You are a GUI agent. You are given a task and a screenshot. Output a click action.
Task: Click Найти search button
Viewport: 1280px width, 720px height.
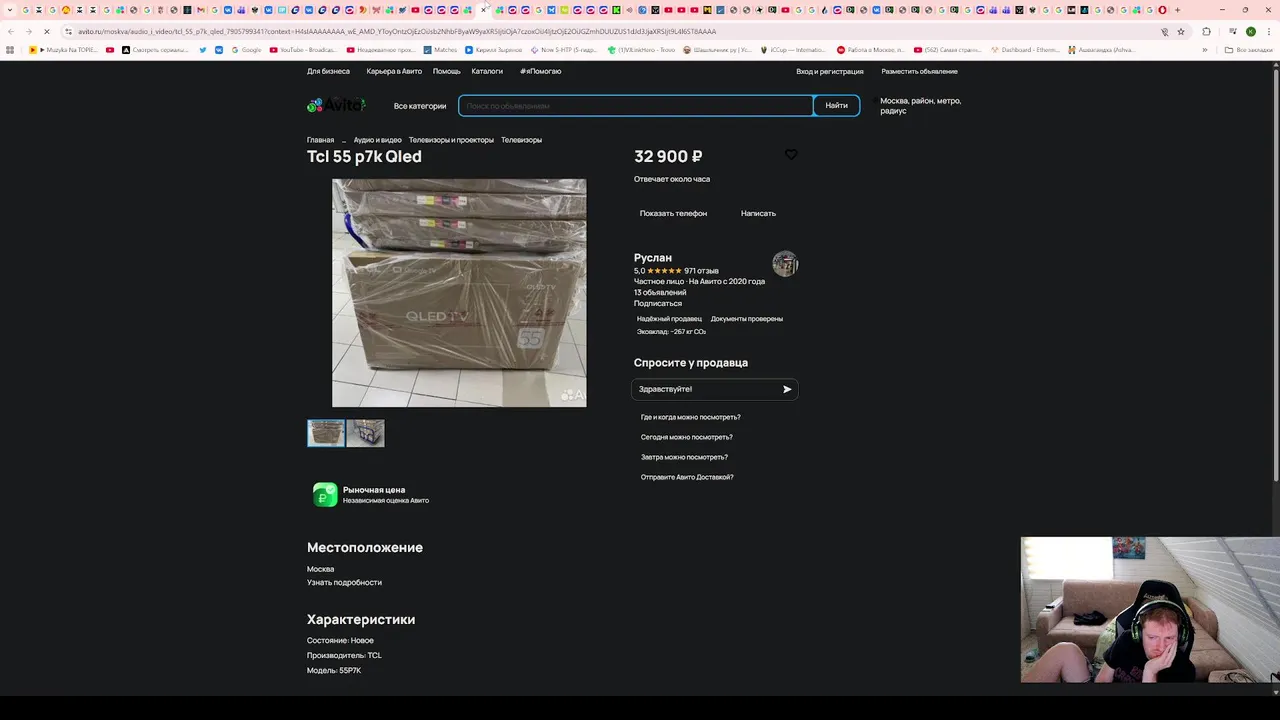tap(836, 105)
